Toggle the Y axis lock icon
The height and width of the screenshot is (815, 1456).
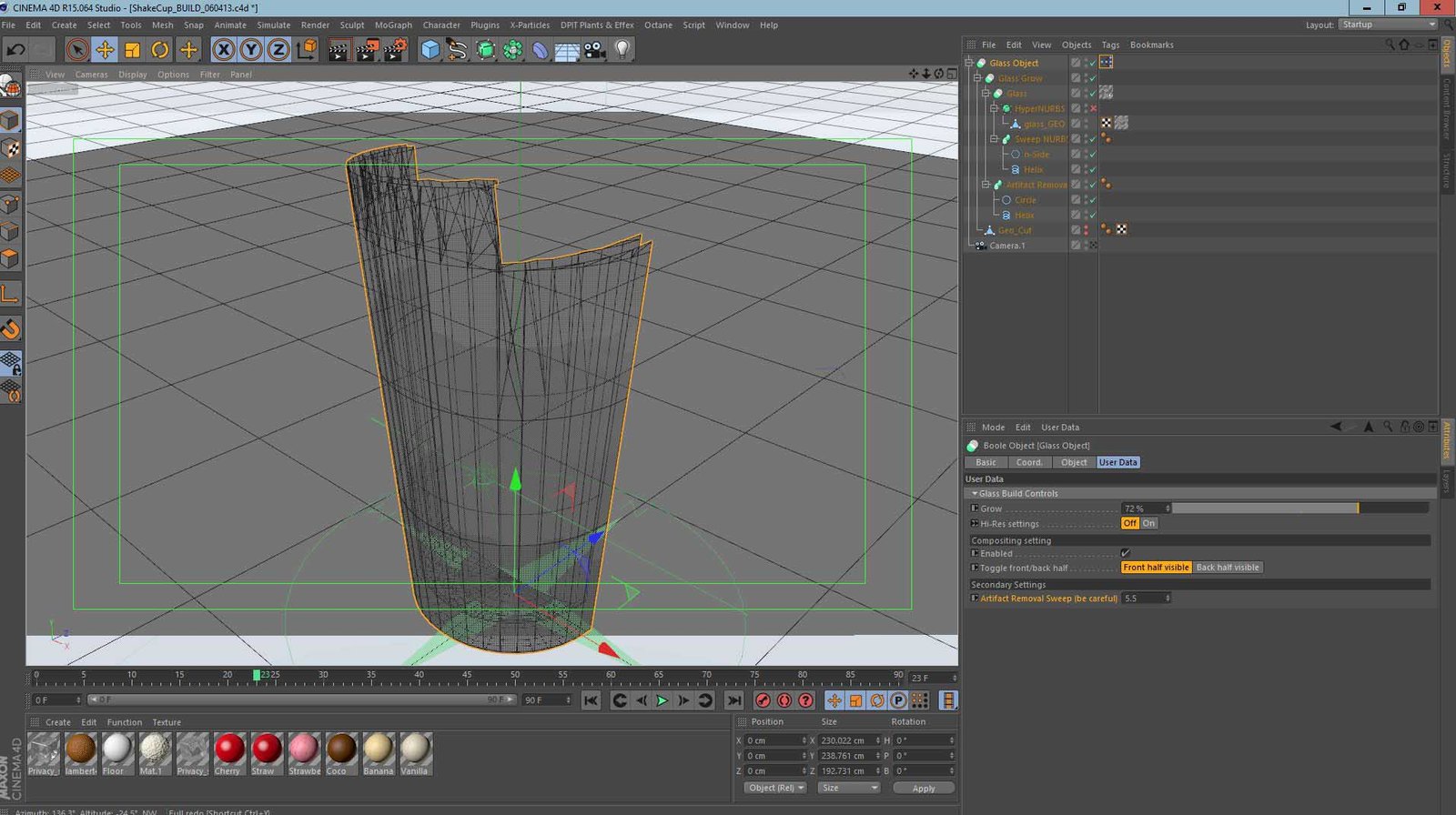(x=251, y=50)
